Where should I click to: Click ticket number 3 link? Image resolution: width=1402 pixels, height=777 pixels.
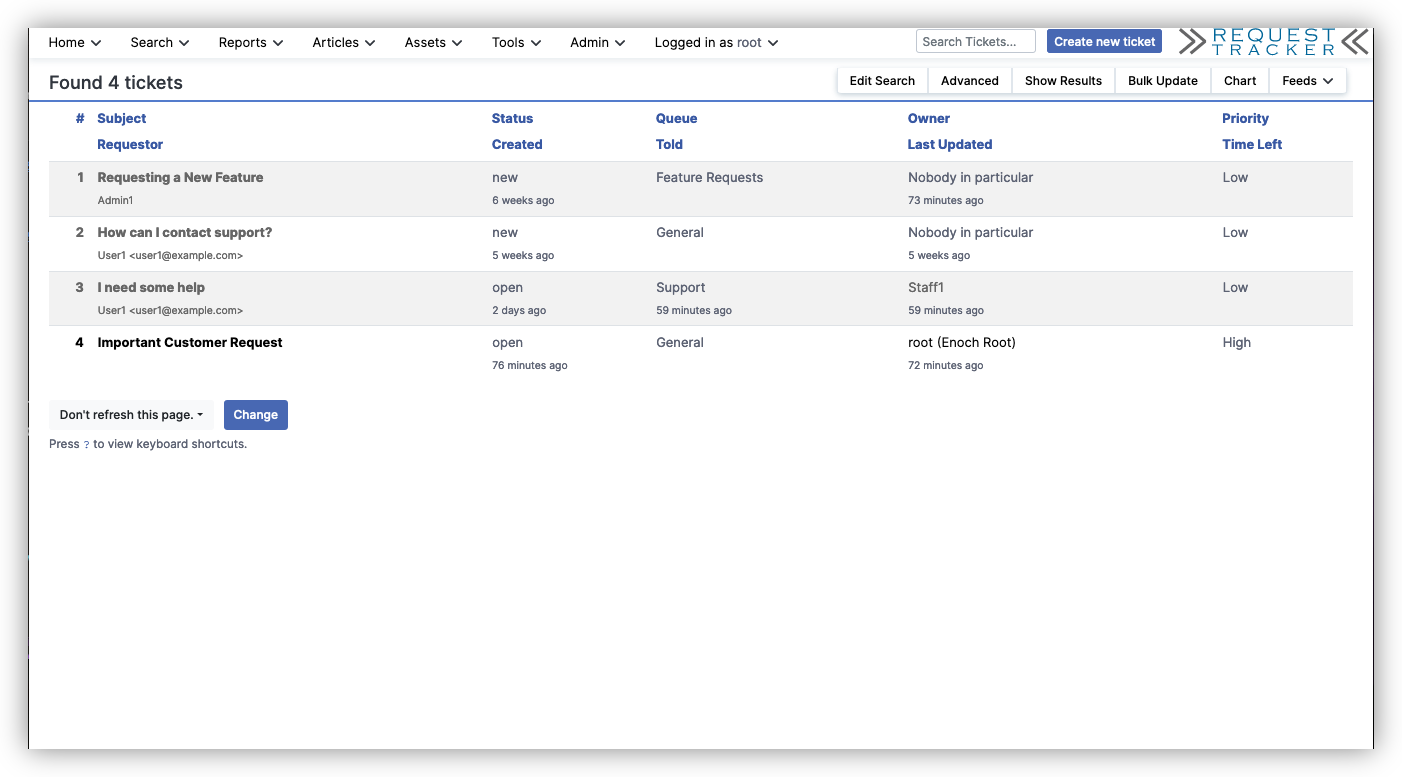coord(80,287)
